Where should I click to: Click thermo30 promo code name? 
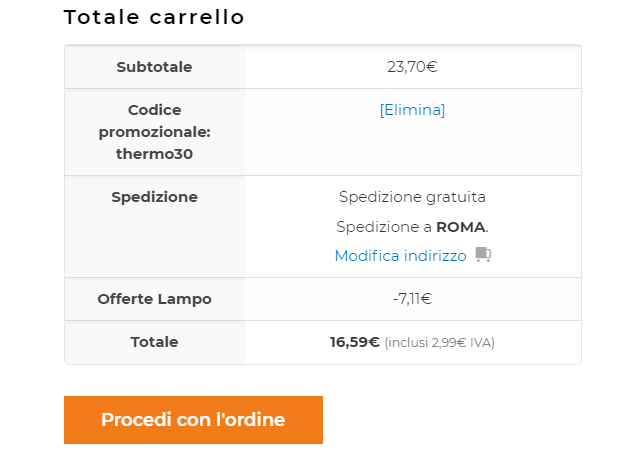tap(154, 154)
